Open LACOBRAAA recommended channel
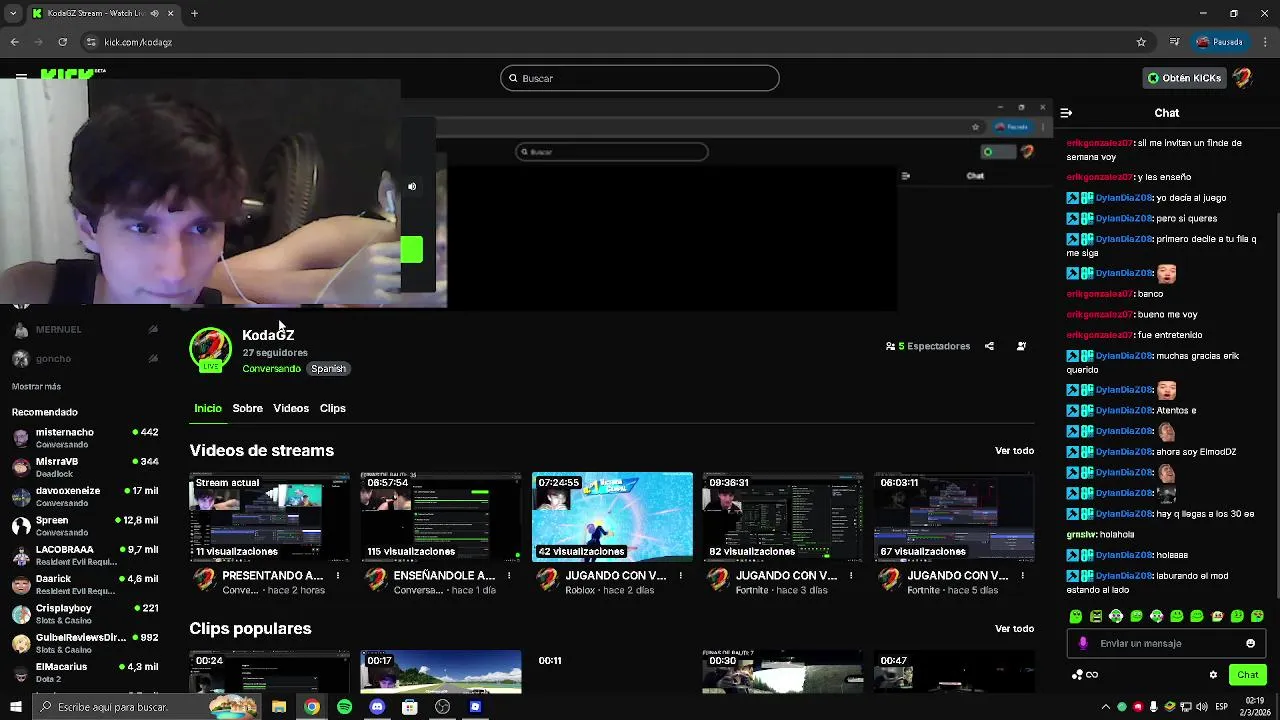Screen dimensions: 1280x720 (x=85, y=555)
